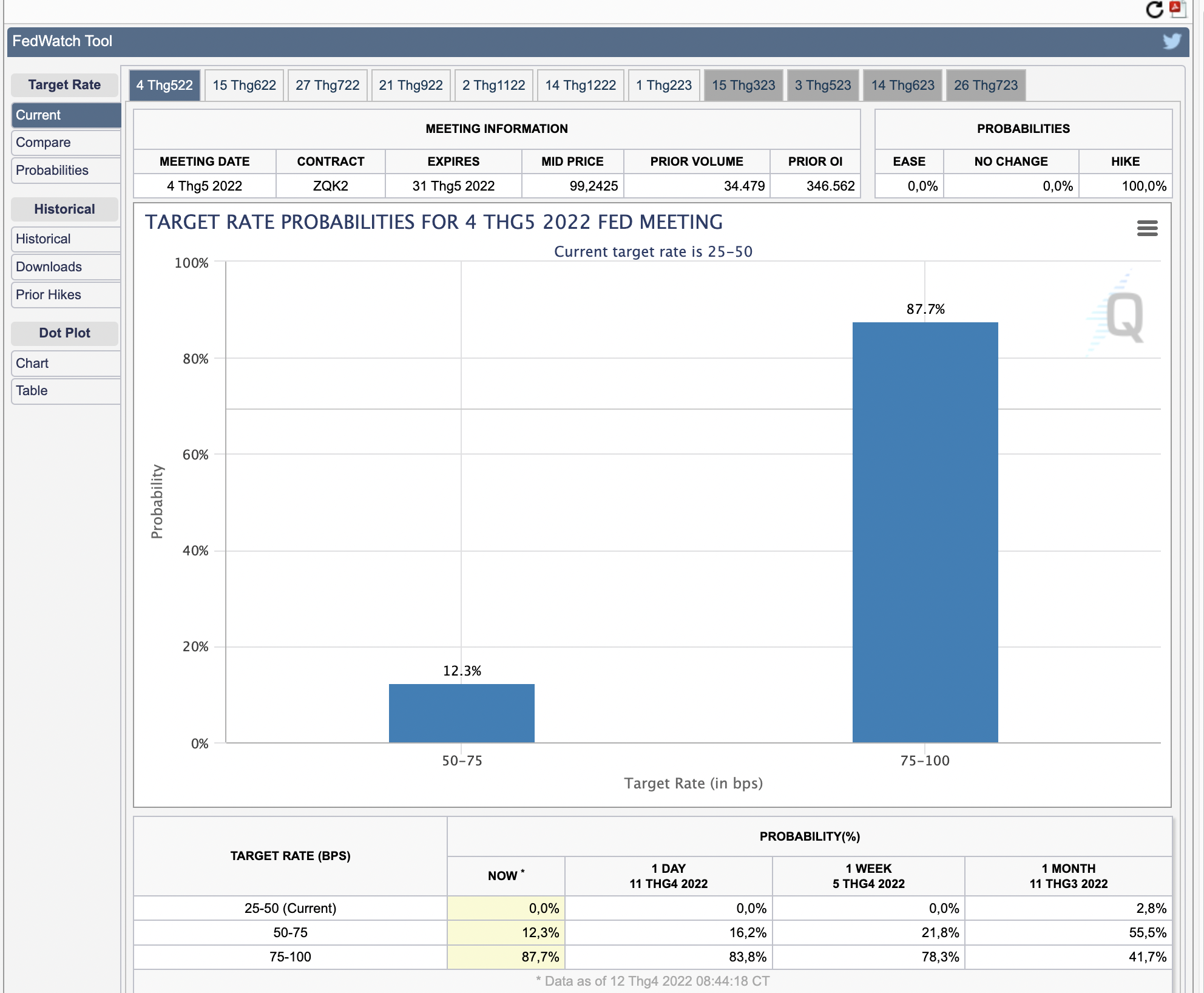The width and height of the screenshot is (1204, 993).
Task: Click the 100,0% hike probability cell
Action: click(x=1126, y=186)
